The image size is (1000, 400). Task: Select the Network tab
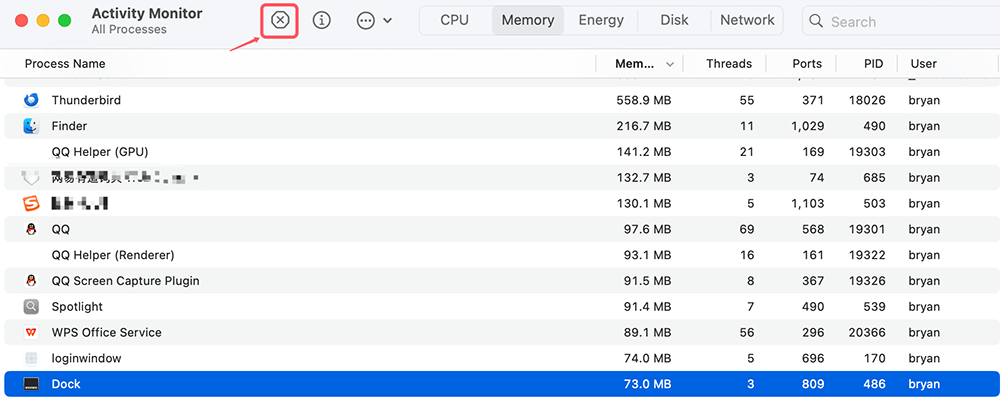click(x=747, y=20)
